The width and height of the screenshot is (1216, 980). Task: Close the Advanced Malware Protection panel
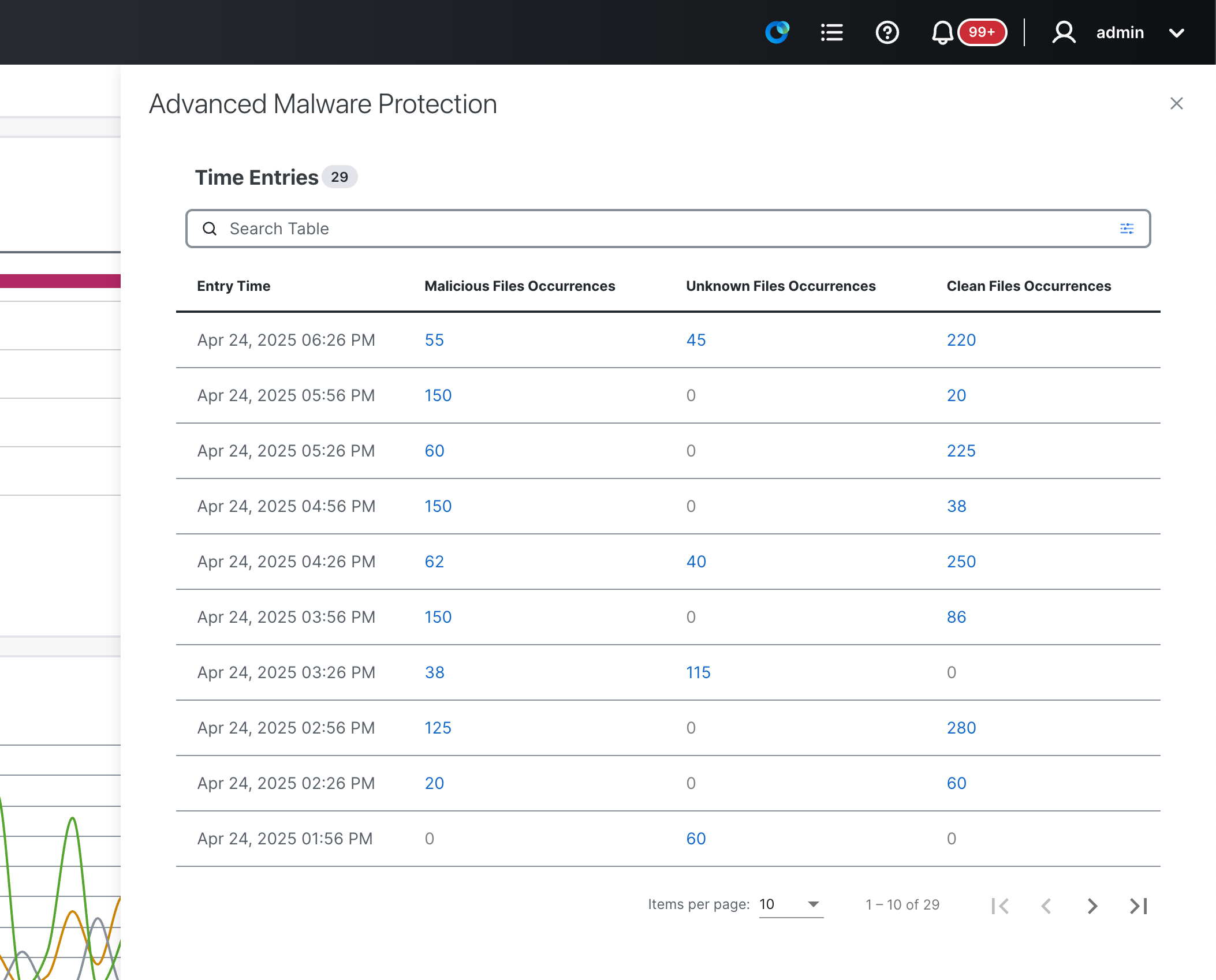[1177, 103]
